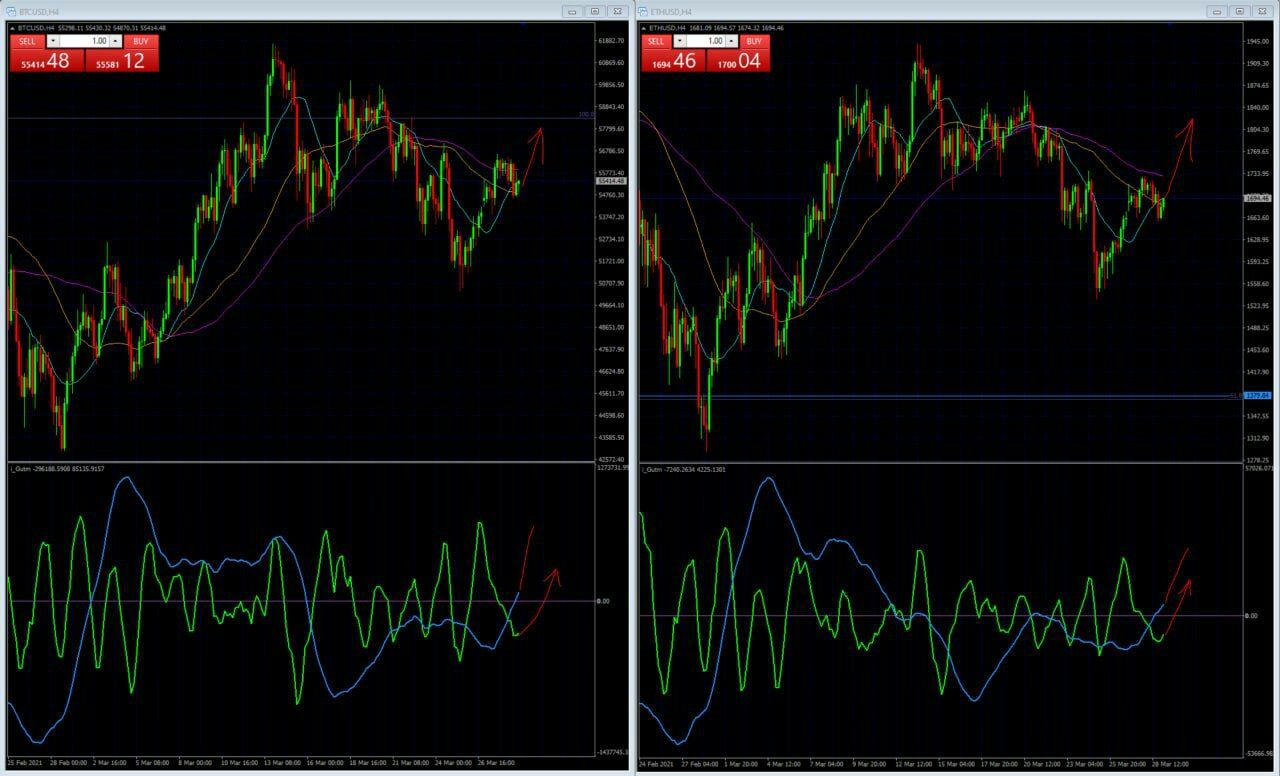Image resolution: width=1280 pixels, height=776 pixels.
Task: Click the 1278.25 price scale label
Action: click(x=1257, y=459)
